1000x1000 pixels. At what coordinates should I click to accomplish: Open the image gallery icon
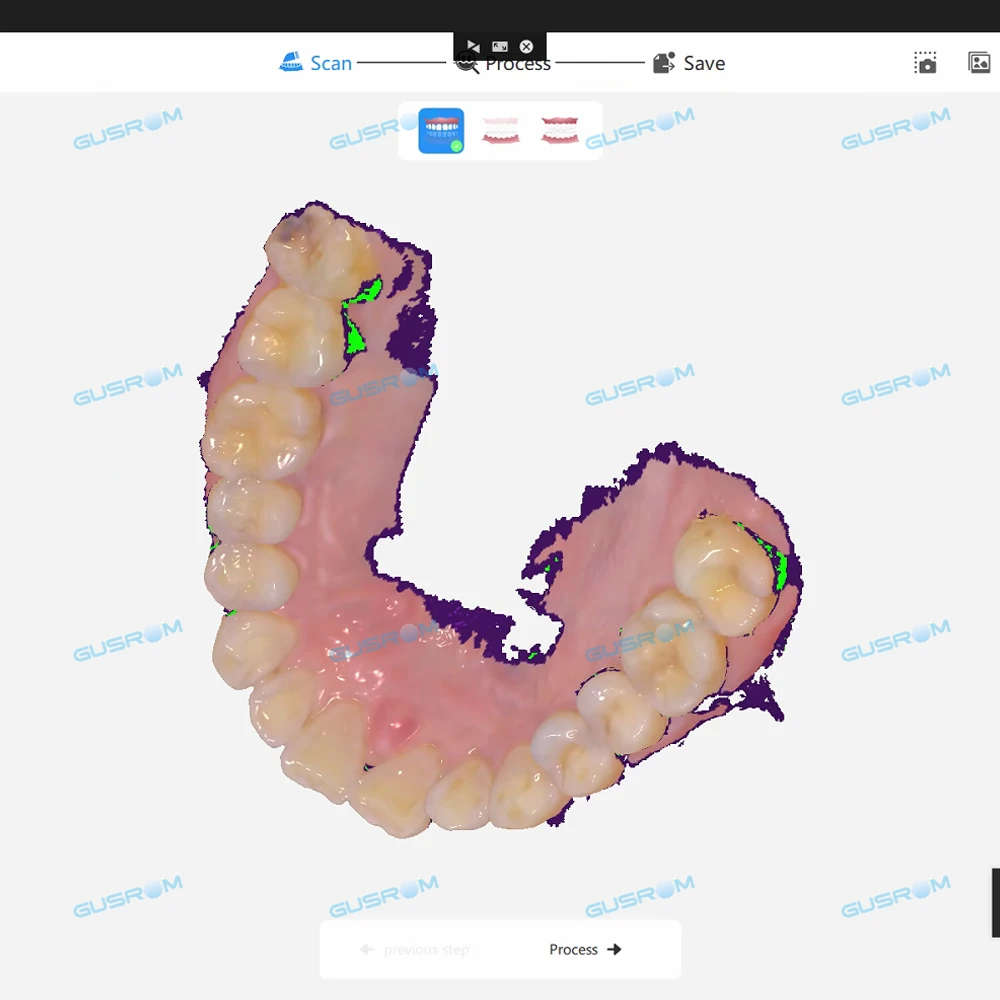[x=979, y=62]
